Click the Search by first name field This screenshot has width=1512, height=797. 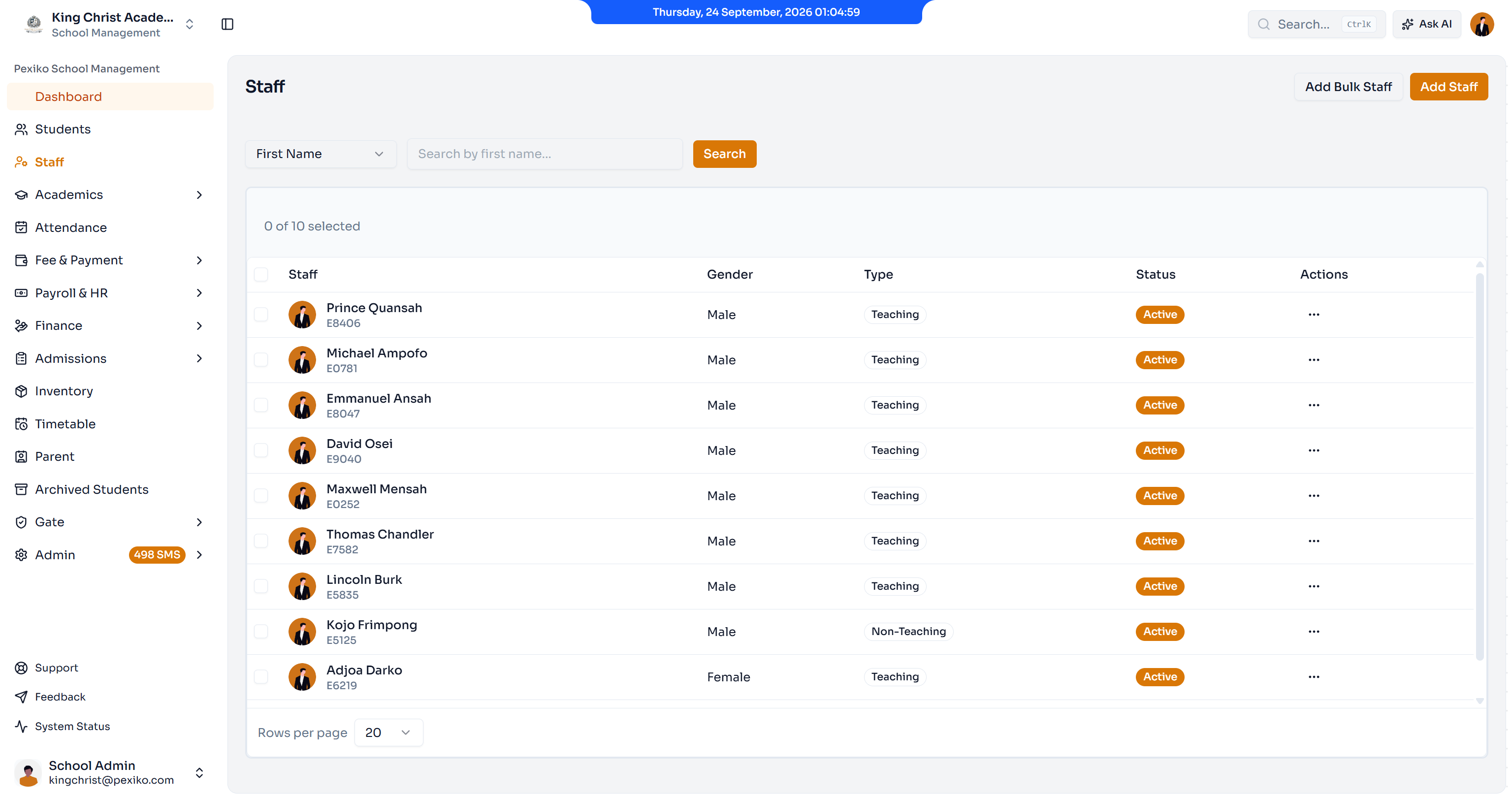pos(544,154)
